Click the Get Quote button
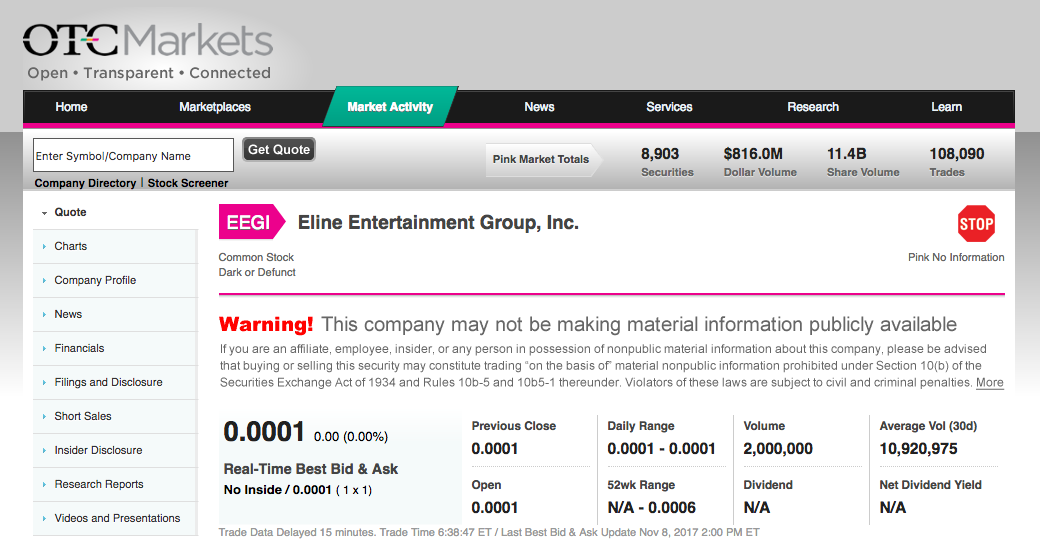This screenshot has height=554, width=1040. pos(279,149)
